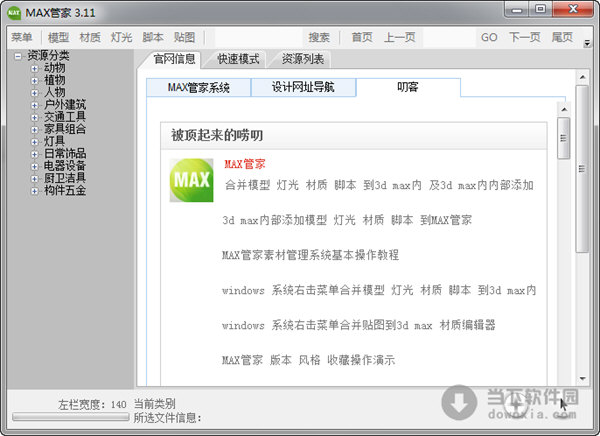The height and width of the screenshot is (436, 600).
Task: Click the green MAX logo thumbnail
Action: pos(191,180)
